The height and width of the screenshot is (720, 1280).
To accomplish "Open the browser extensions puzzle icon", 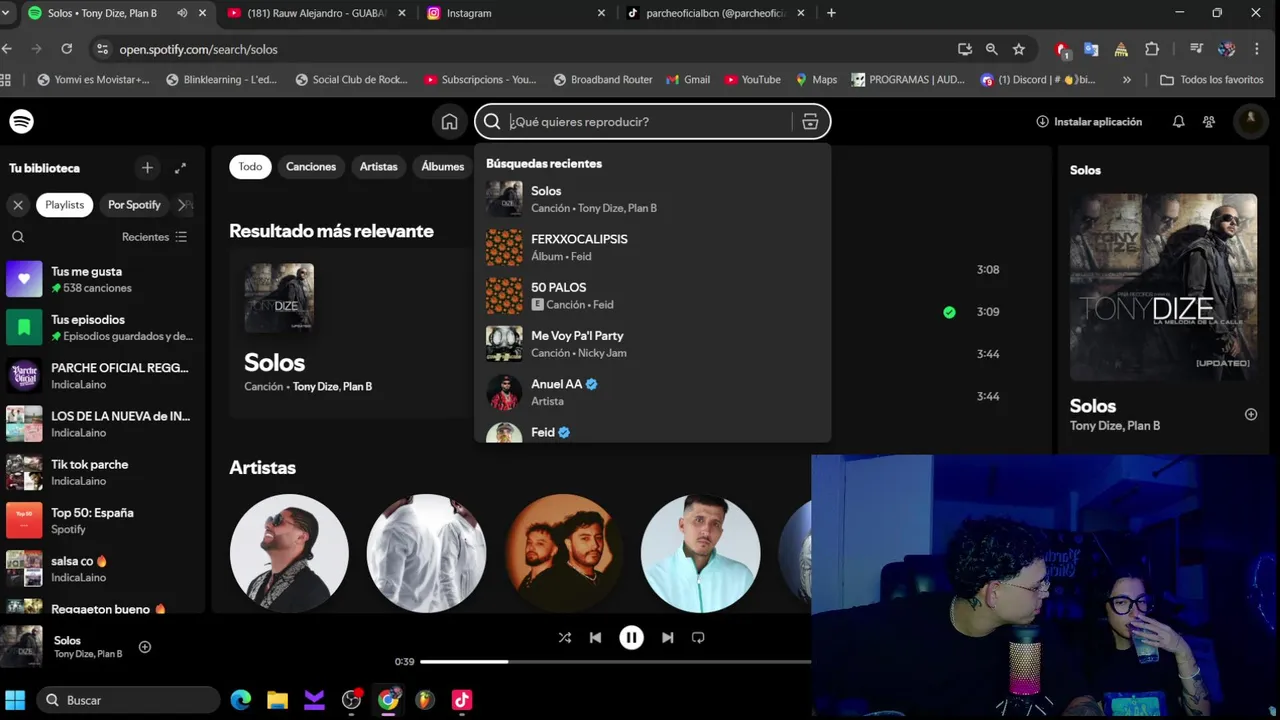I will pos(1152,49).
